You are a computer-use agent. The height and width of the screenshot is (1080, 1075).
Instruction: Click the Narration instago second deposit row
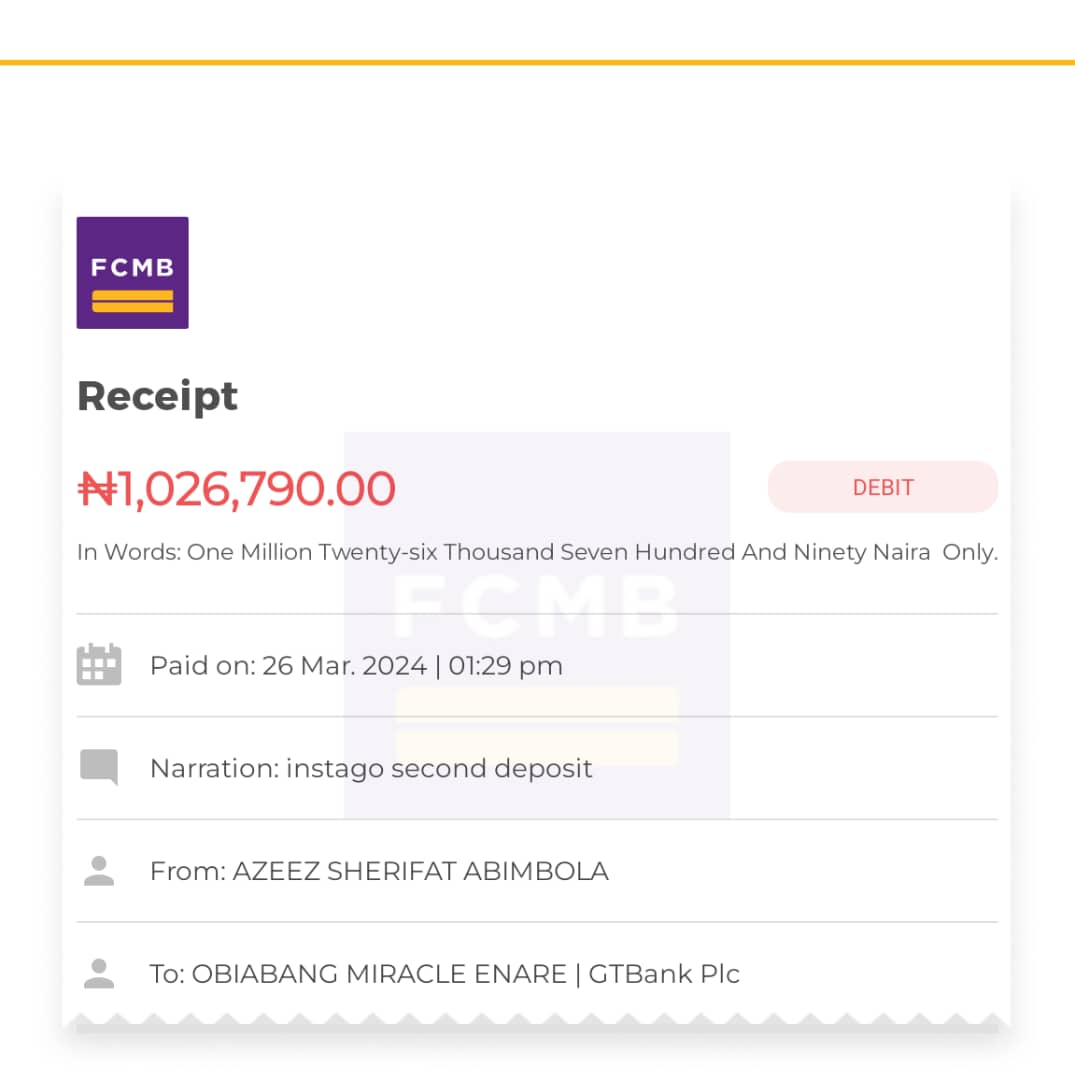coord(537,768)
